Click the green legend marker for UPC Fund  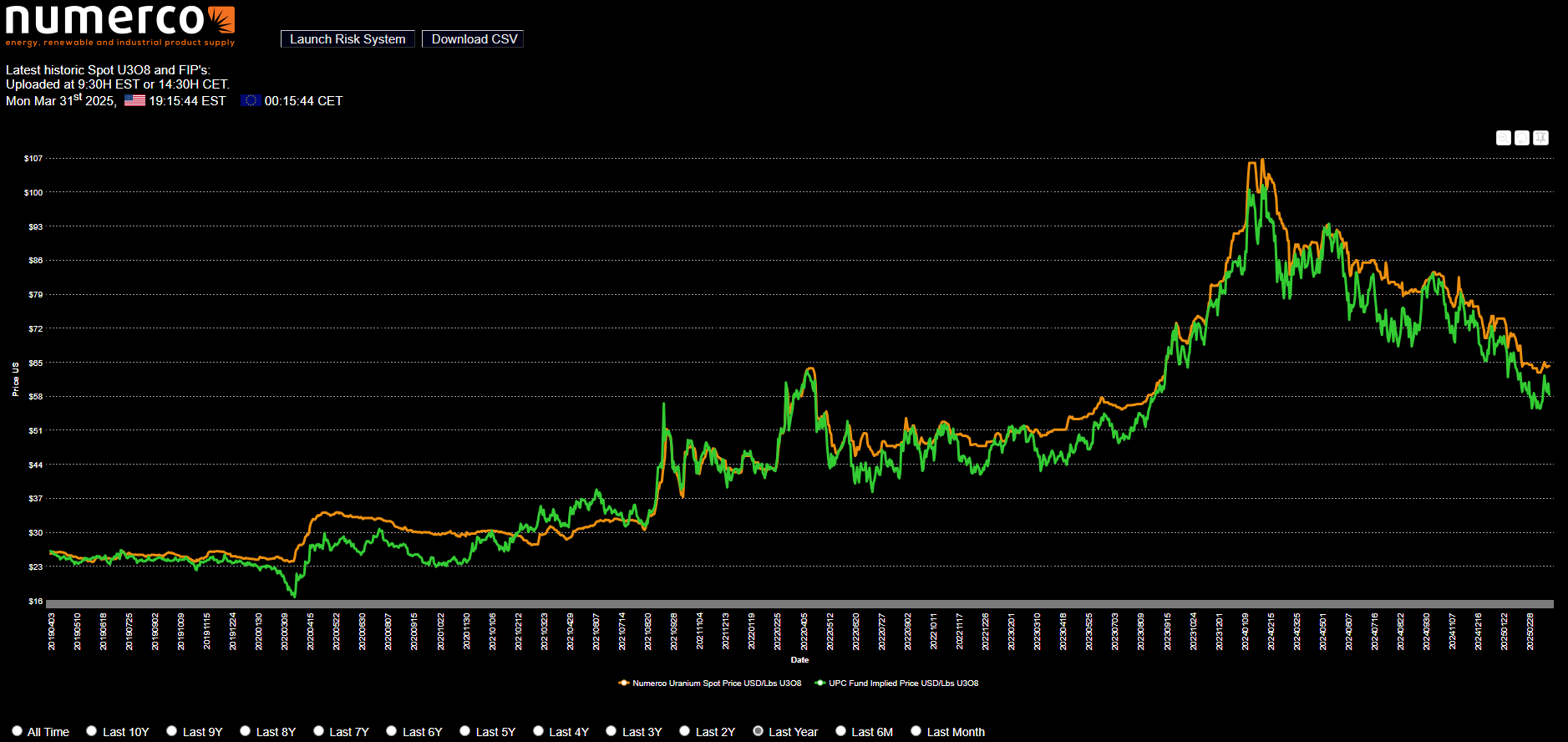point(820,683)
